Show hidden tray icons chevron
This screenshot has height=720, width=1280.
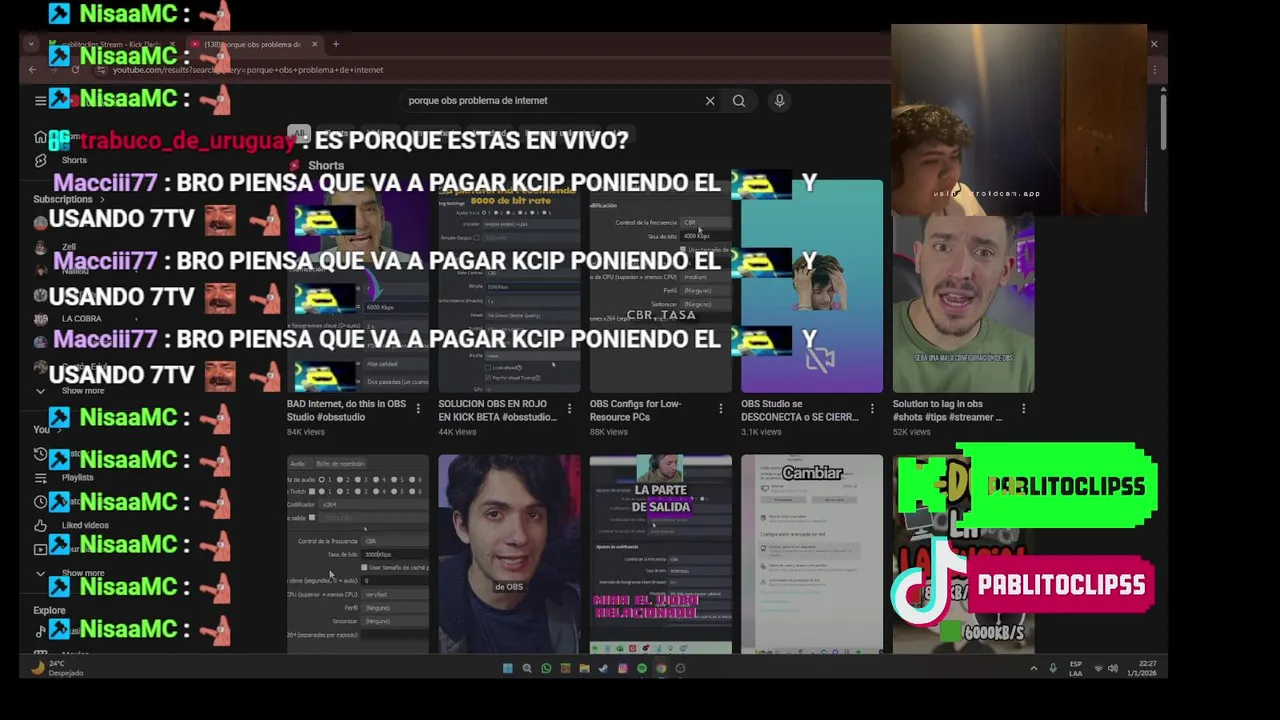tap(1033, 668)
